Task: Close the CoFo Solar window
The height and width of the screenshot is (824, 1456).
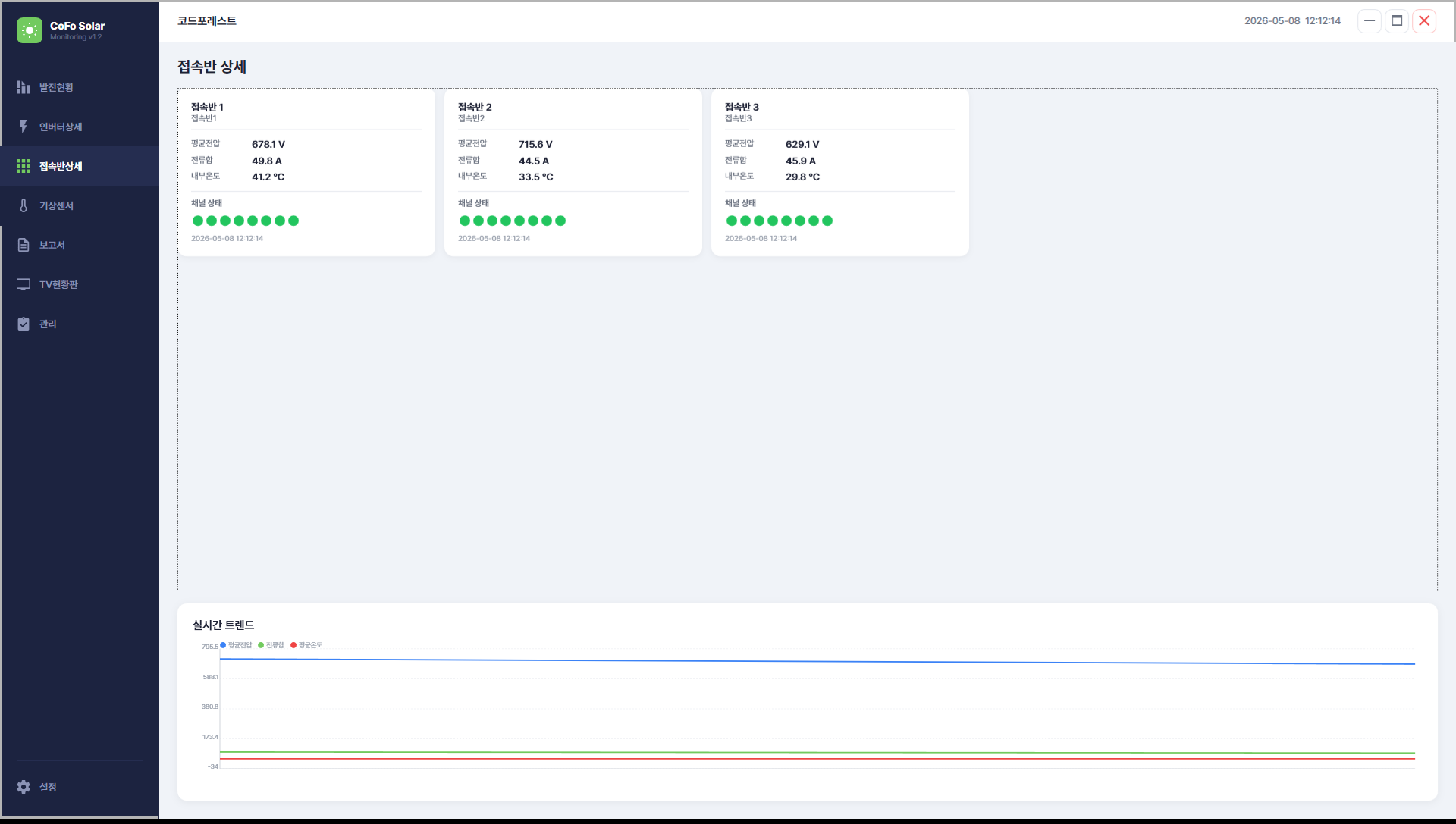Action: [1424, 21]
